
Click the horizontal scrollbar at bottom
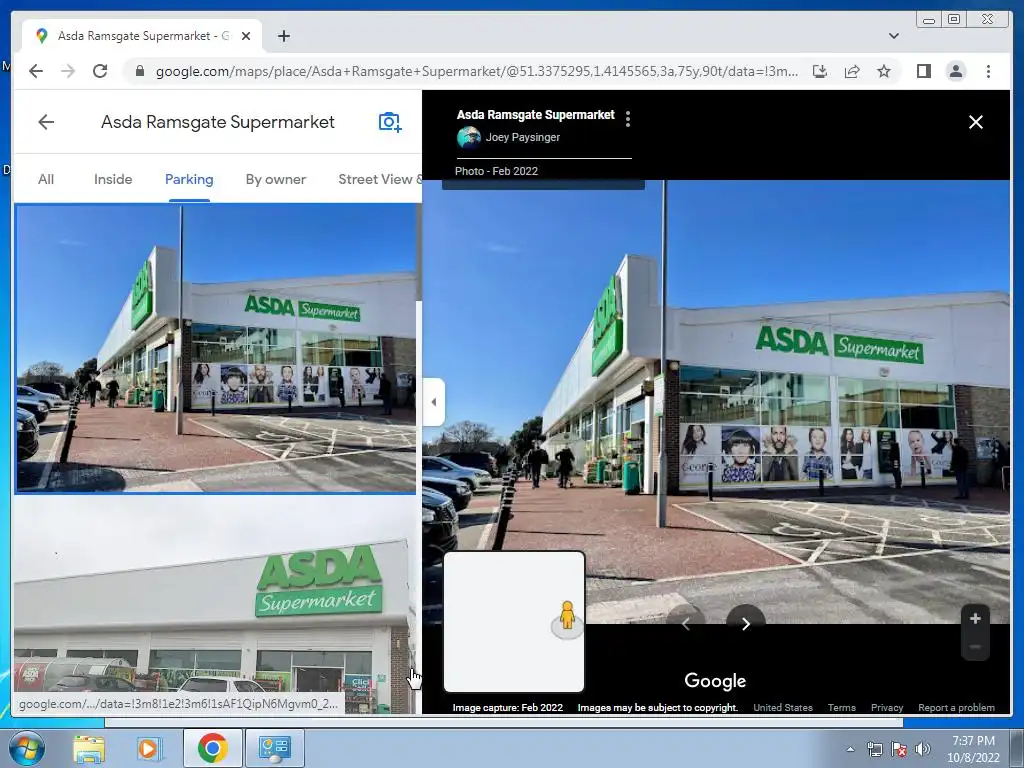click(x=503, y=722)
